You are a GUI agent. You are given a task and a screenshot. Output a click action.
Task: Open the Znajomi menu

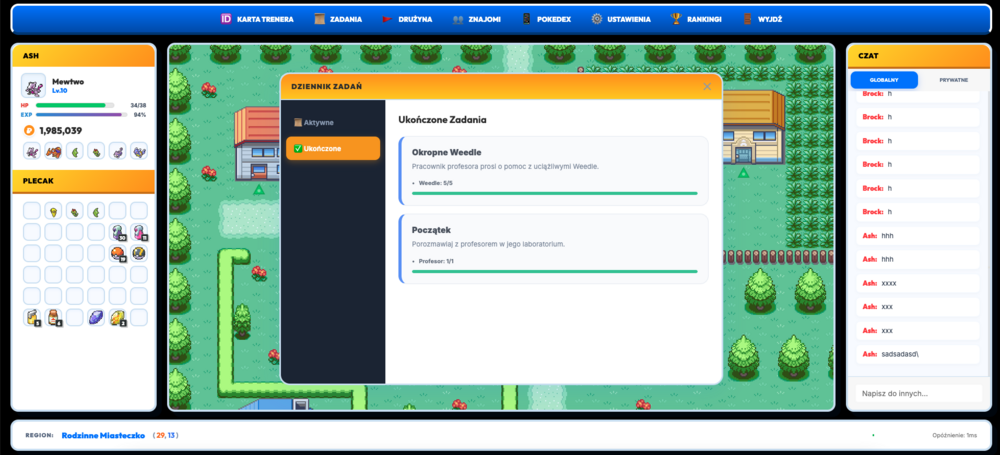(x=477, y=19)
